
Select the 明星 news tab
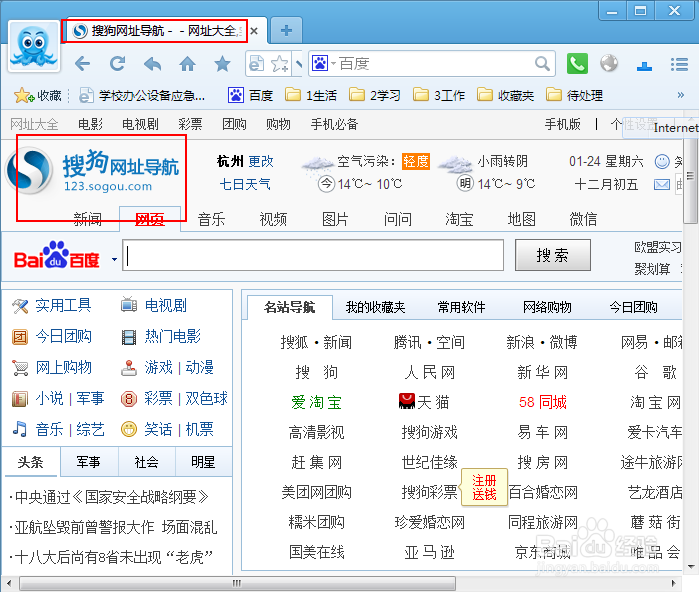point(203,462)
